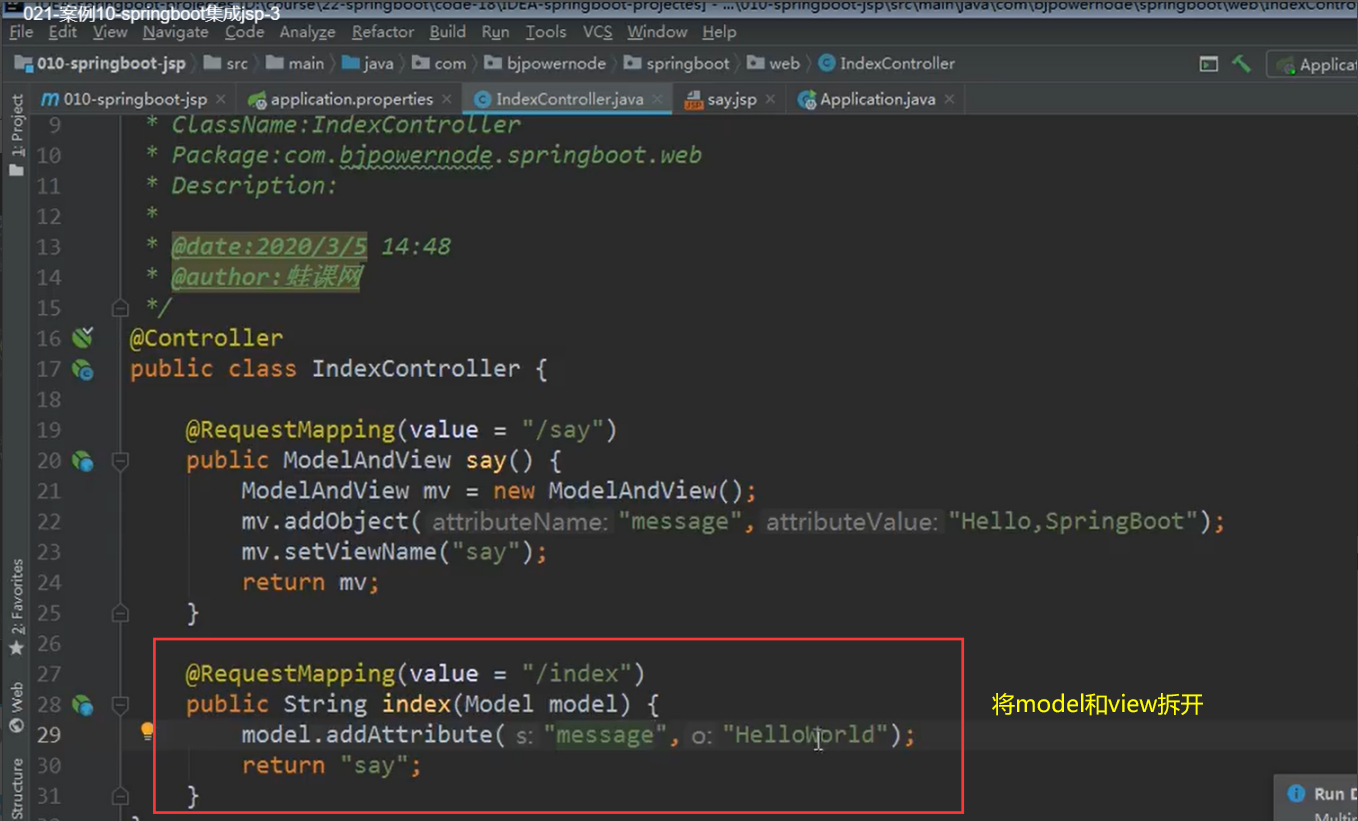Collapse the say() method at line 20
The image size is (1358, 821).
120,461
